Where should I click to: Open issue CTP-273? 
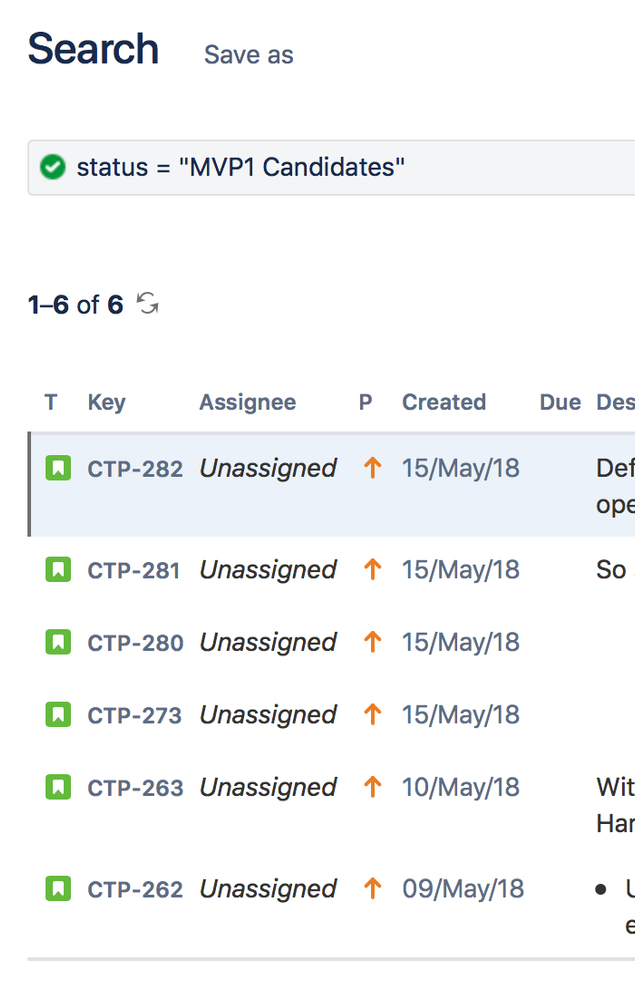134,715
